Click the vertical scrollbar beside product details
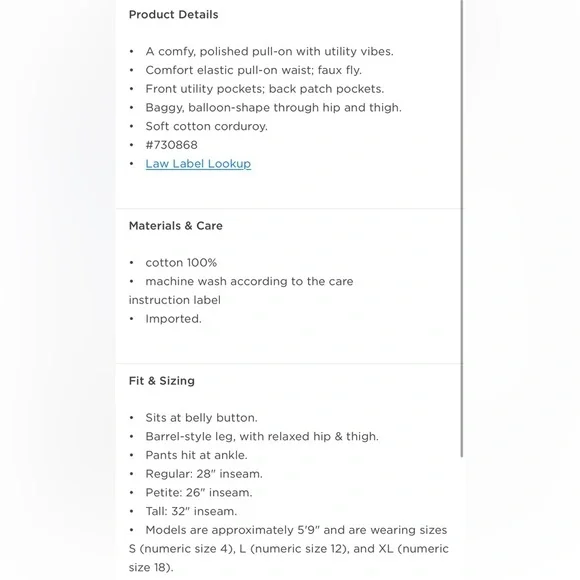 point(462,228)
